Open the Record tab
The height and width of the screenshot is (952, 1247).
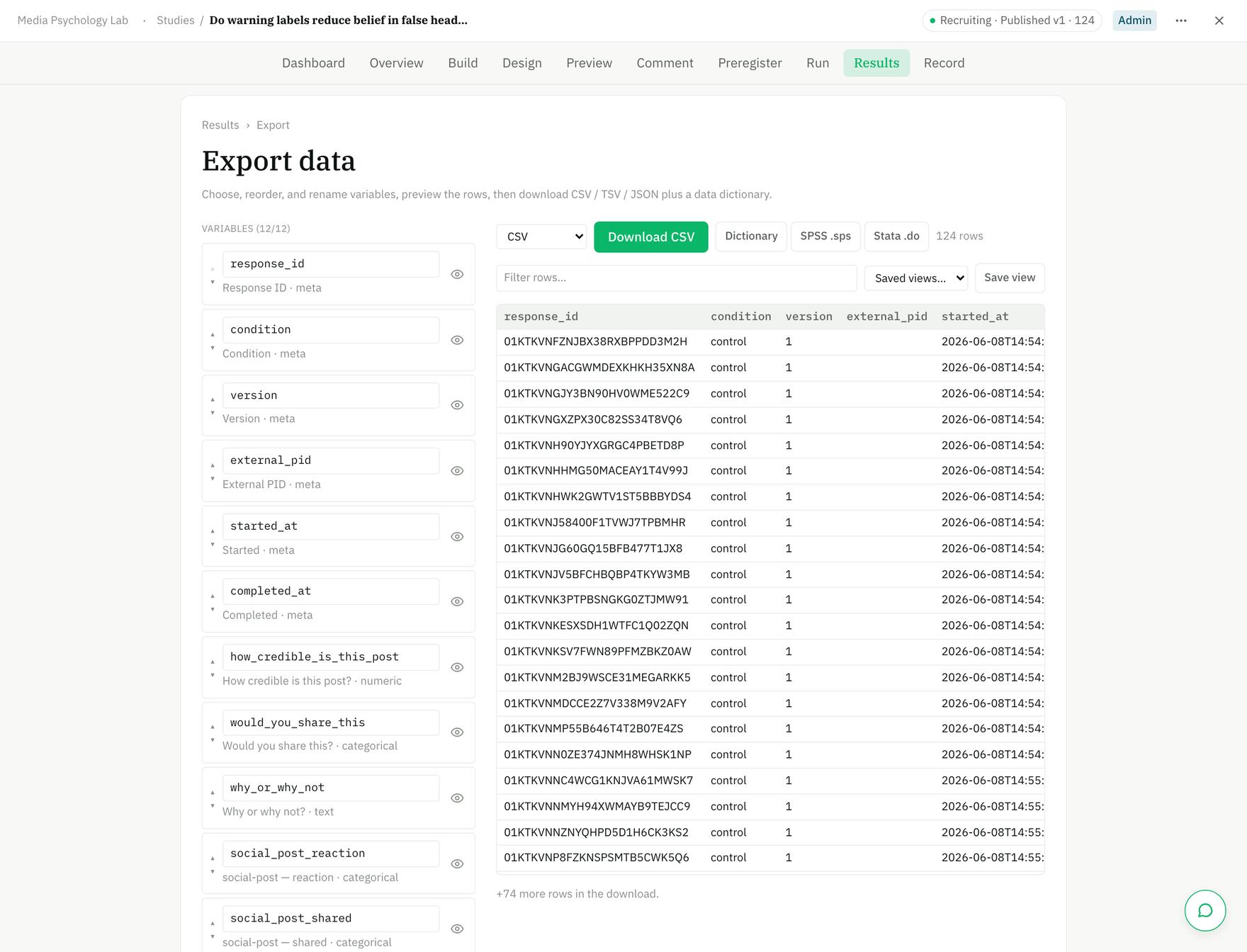[x=944, y=63]
